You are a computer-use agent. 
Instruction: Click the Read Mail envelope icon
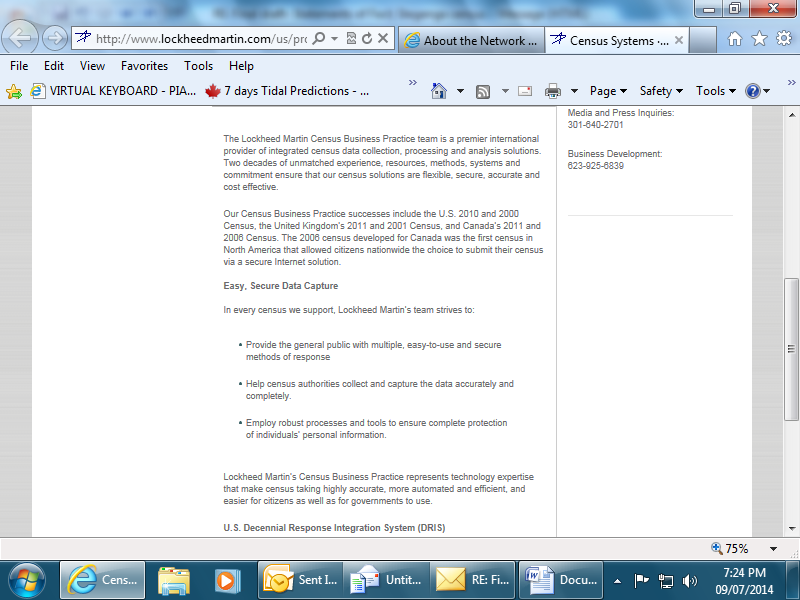(524, 91)
